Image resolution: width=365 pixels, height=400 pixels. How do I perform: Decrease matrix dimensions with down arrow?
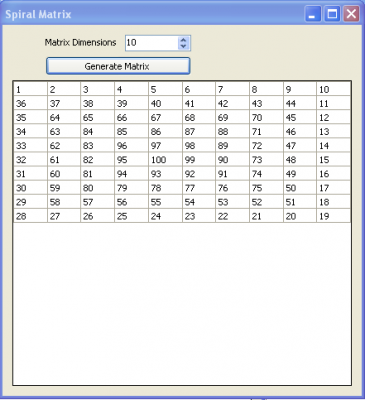(x=183, y=47)
